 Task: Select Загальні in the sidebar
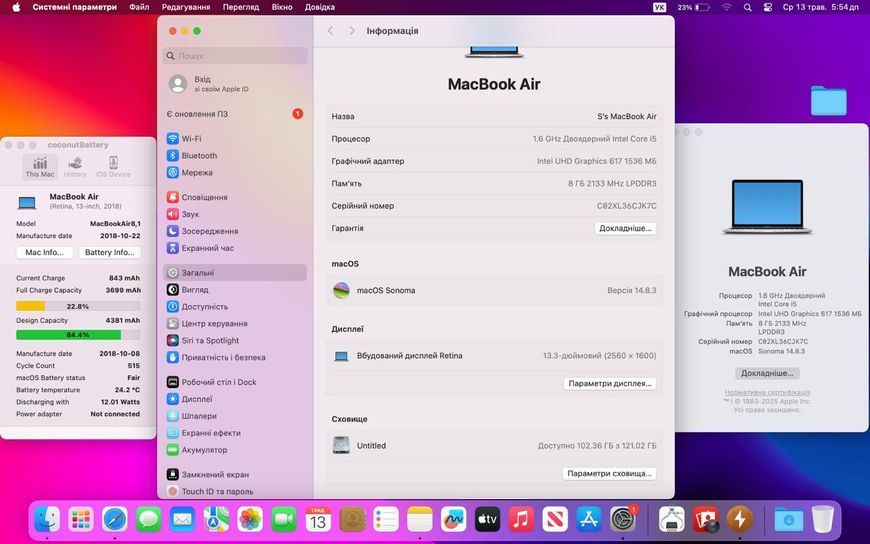236,273
